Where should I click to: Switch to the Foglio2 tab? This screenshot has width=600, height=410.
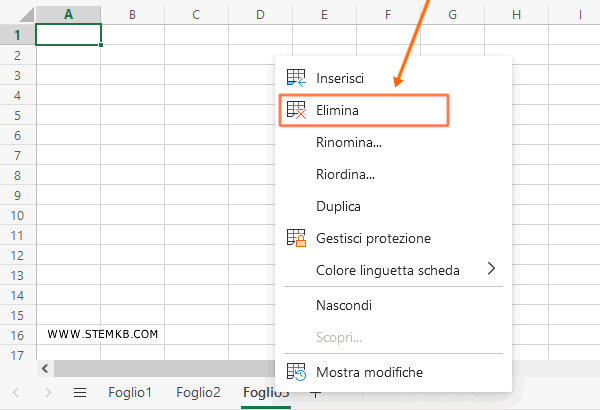(198, 392)
